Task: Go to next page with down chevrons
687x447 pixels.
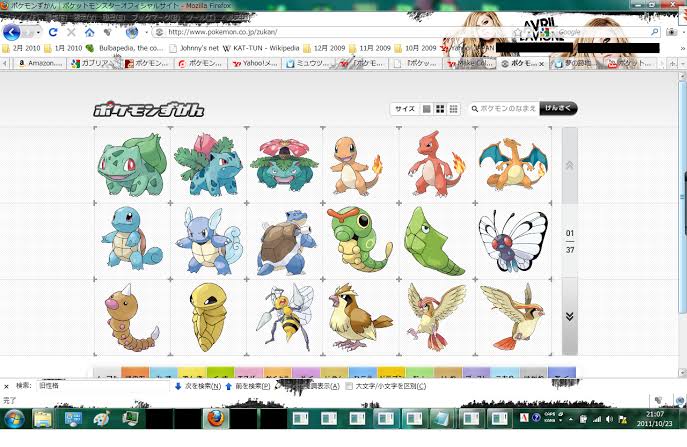Action: (x=570, y=316)
